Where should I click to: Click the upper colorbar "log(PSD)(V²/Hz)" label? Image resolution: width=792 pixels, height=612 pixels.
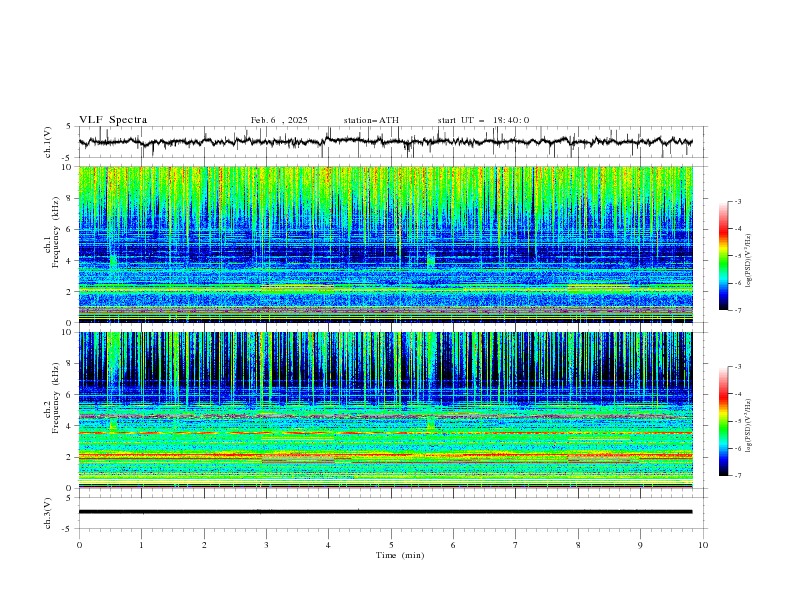(x=749, y=261)
